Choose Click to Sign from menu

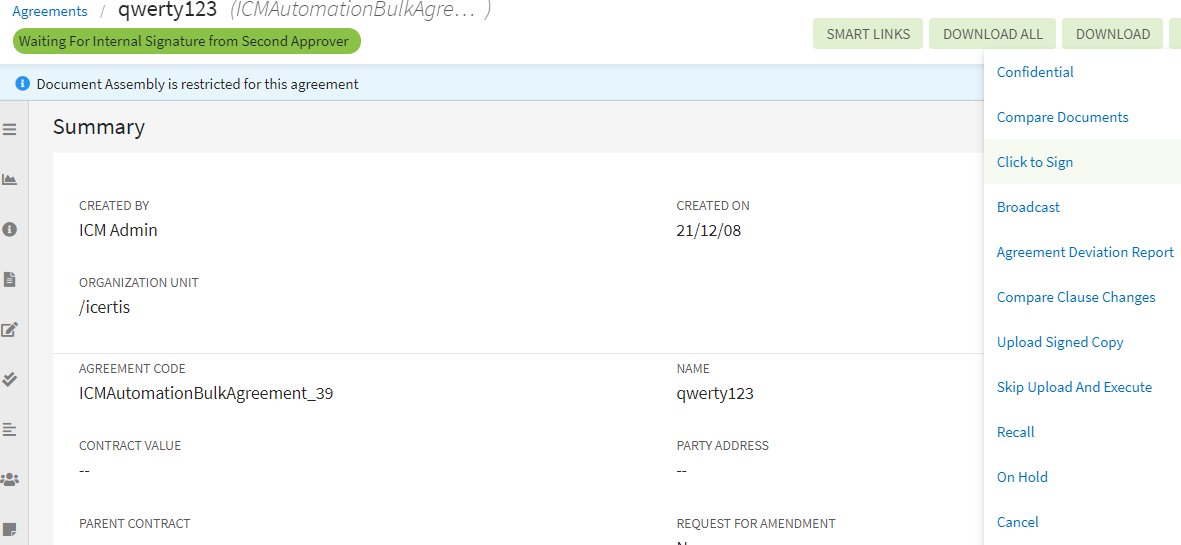click(x=1035, y=162)
